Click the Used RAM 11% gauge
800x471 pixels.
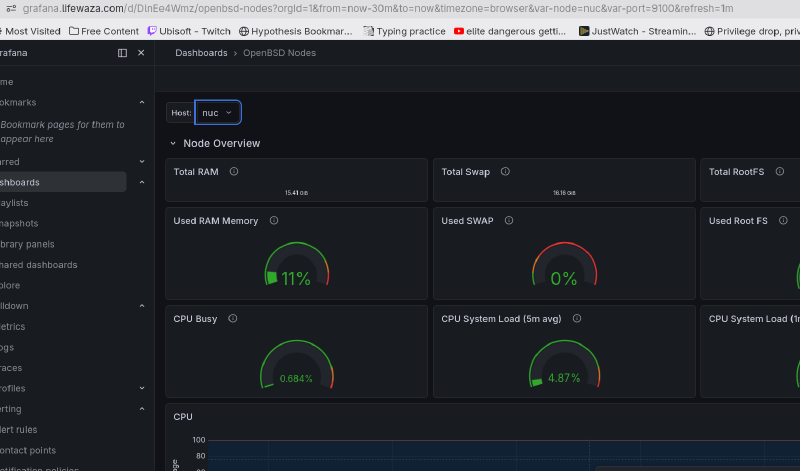point(296,264)
